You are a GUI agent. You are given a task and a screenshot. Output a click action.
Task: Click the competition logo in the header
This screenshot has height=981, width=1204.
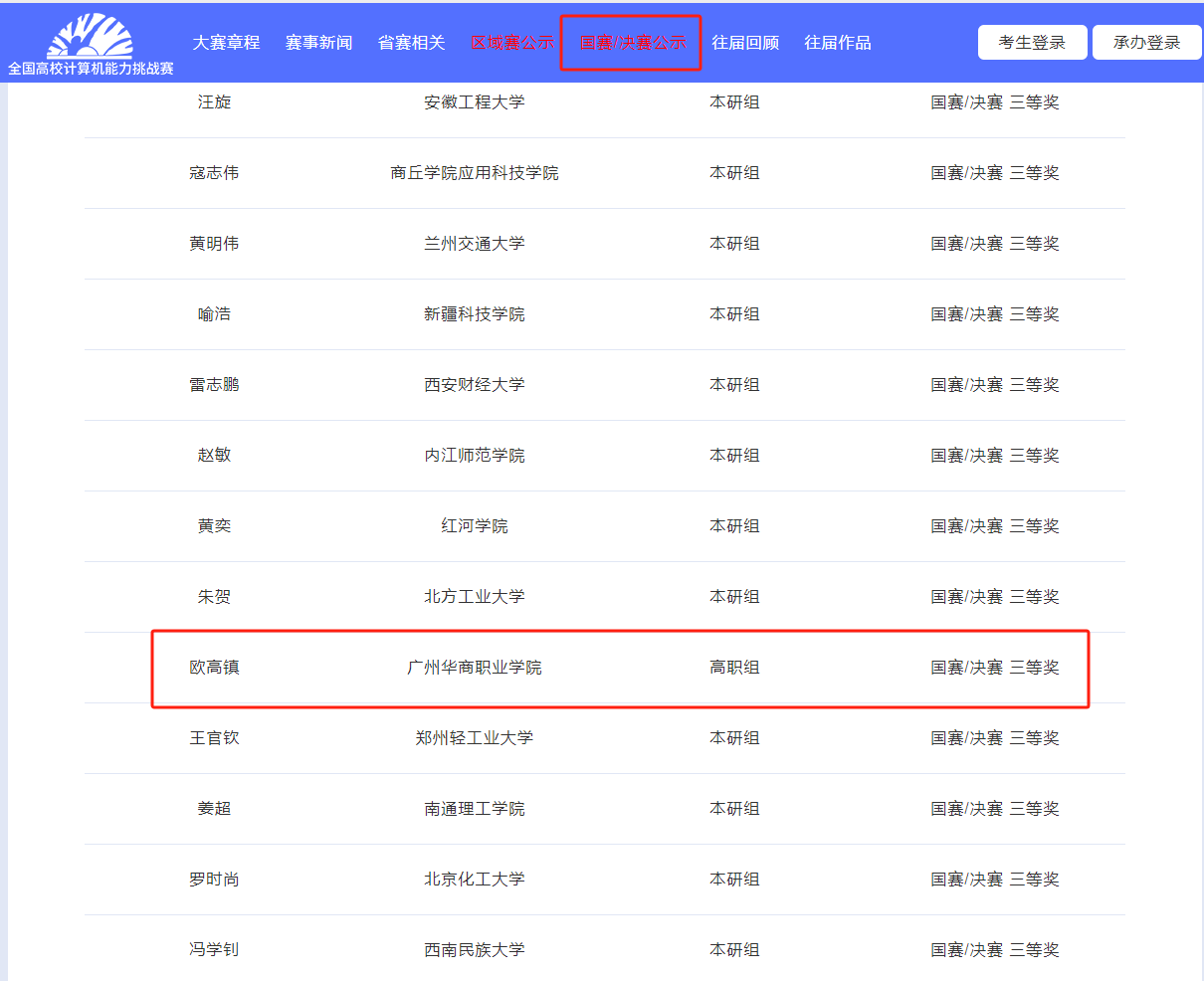coord(91,44)
